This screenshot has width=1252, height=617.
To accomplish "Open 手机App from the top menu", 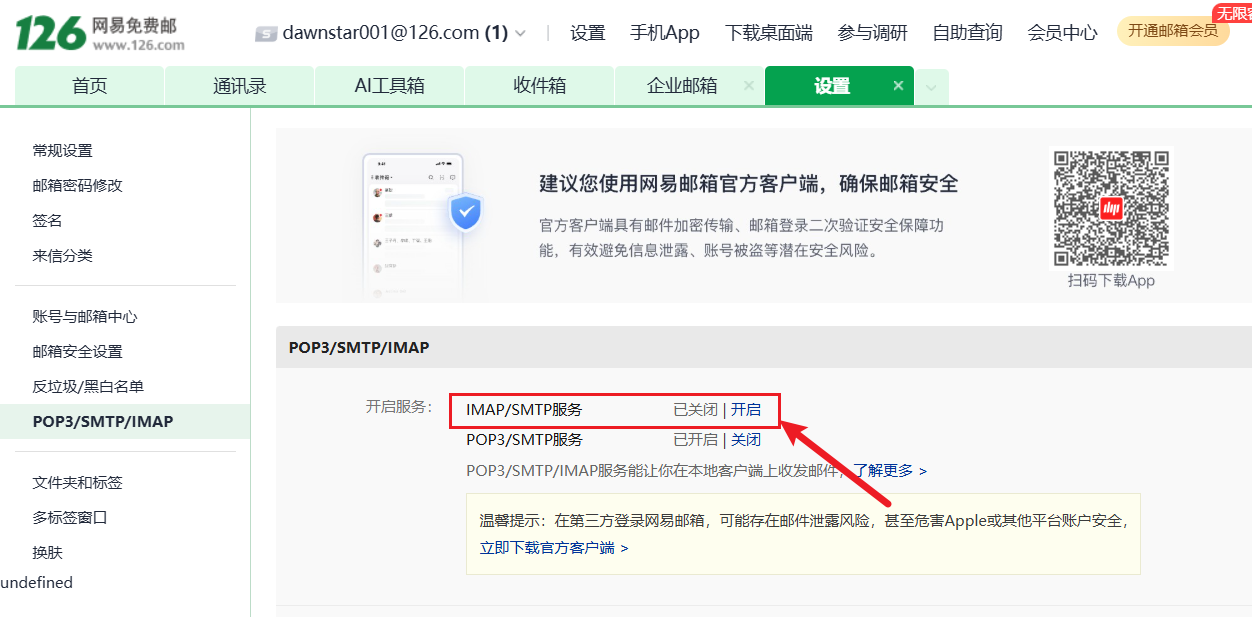I will point(664,33).
